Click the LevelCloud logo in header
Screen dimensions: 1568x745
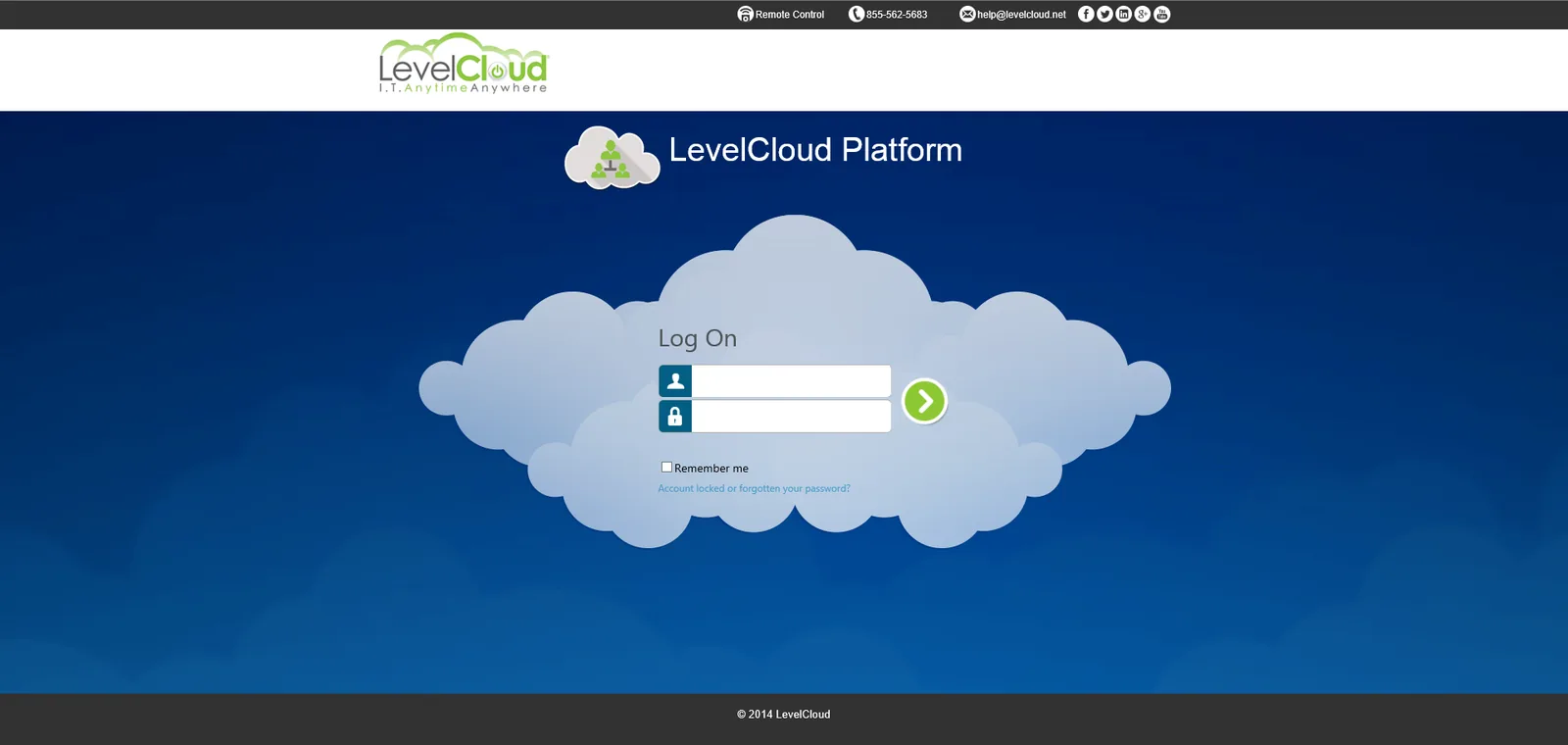point(464,64)
